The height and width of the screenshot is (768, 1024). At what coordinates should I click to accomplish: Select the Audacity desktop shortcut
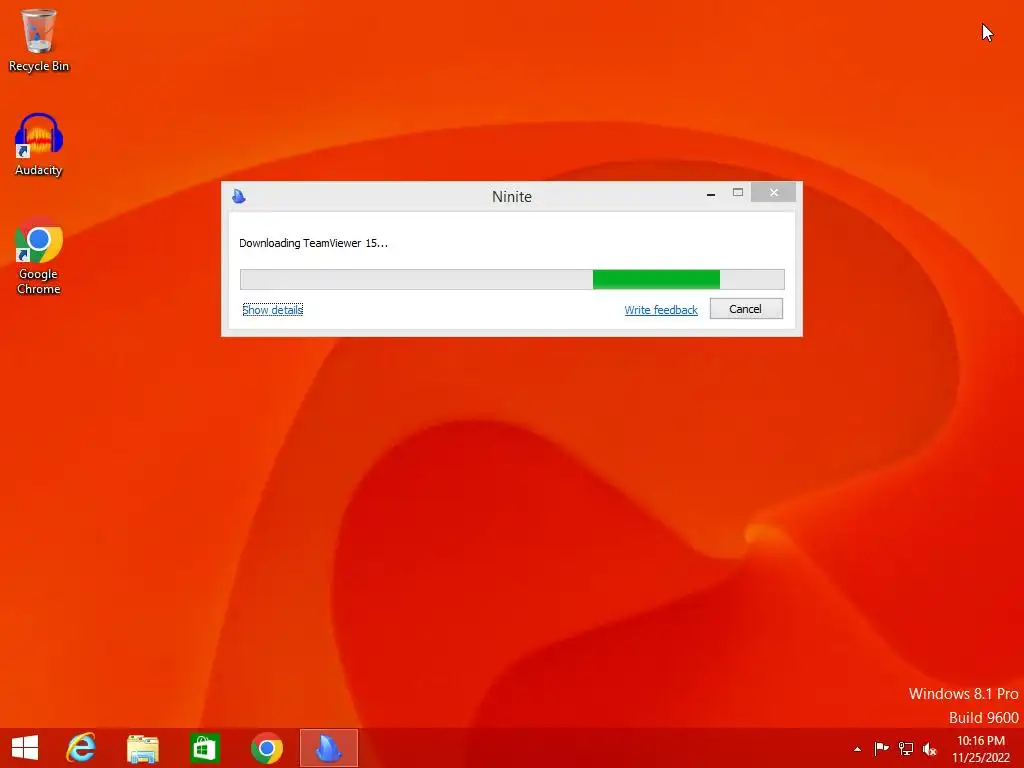tap(39, 145)
